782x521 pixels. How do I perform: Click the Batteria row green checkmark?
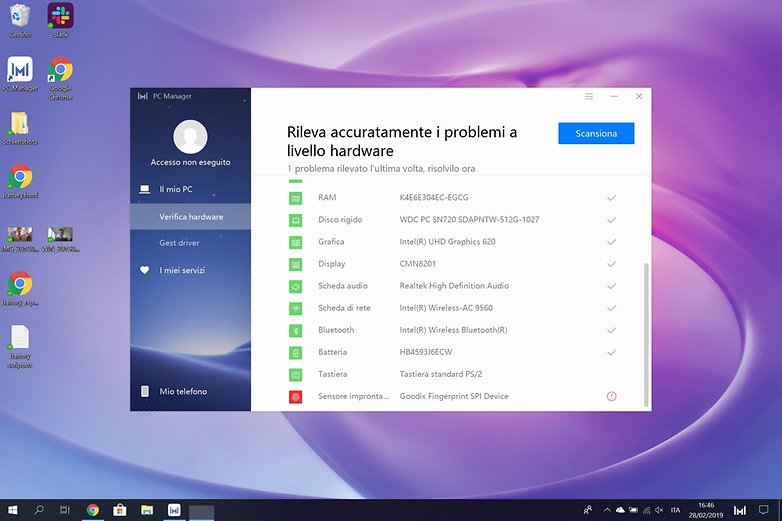click(x=611, y=352)
